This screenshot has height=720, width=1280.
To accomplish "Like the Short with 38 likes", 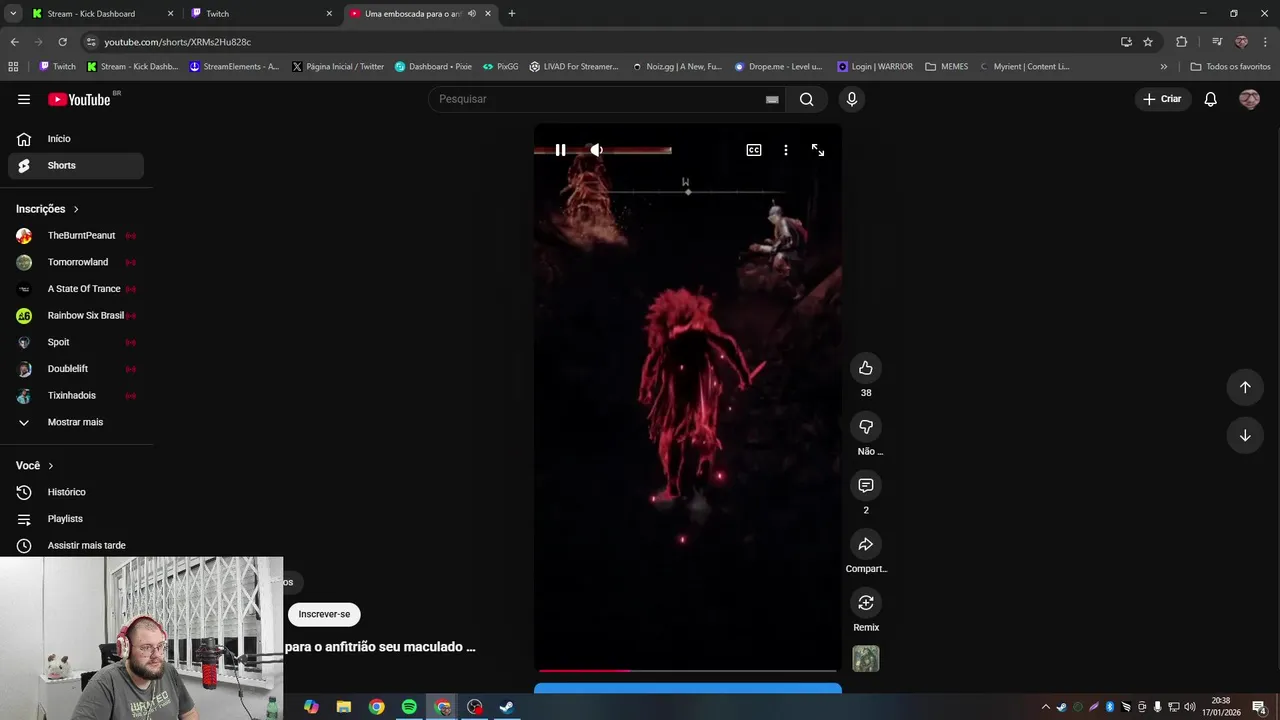I will pyautogui.click(x=866, y=368).
